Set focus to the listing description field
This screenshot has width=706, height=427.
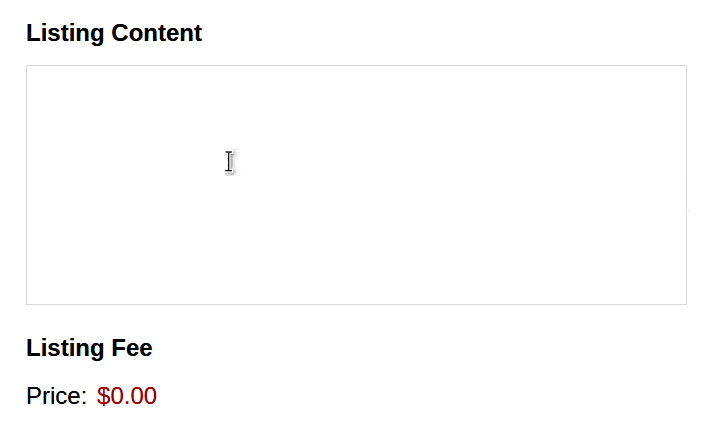356,185
